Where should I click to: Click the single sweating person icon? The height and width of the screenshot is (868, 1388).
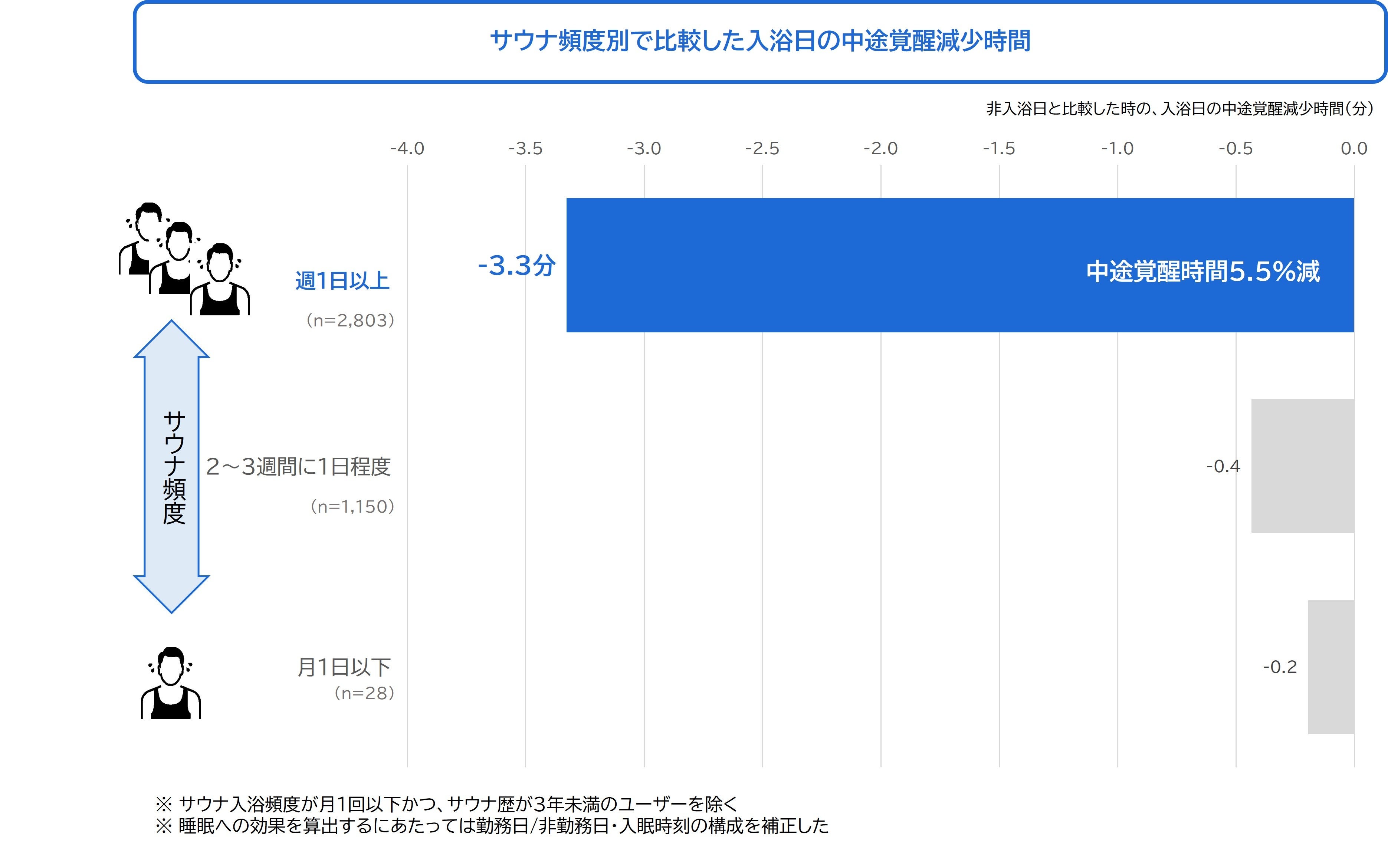pos(171,683)
